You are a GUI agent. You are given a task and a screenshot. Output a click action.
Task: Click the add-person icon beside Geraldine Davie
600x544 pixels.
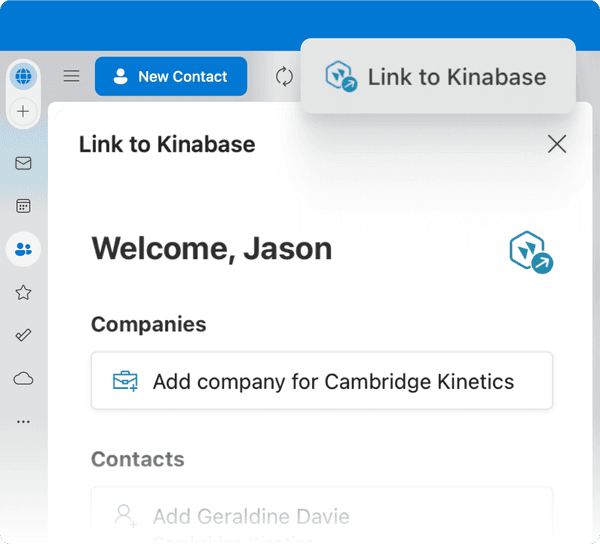(126, 516)
